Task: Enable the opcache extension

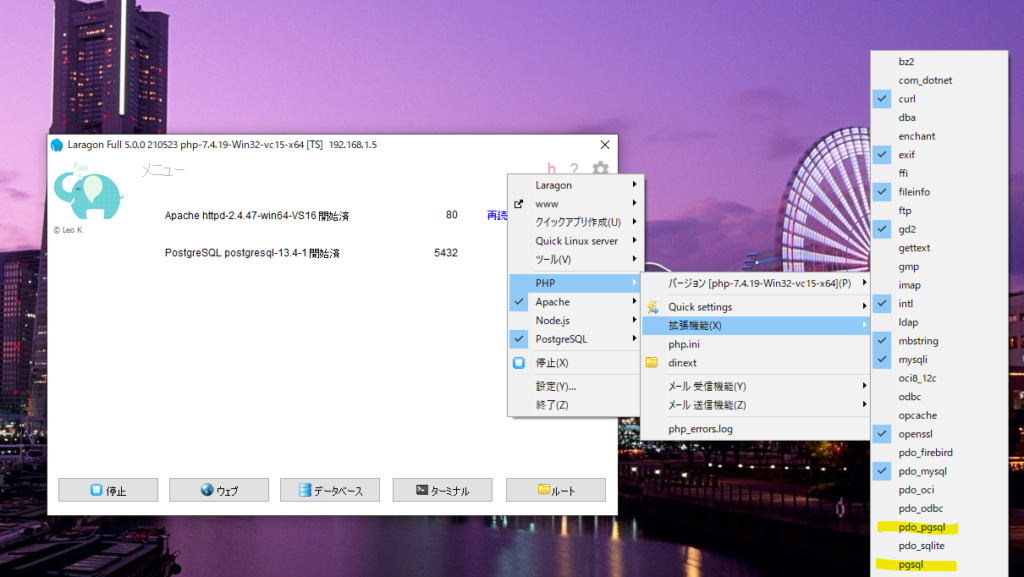Action: click(x=939, y=415)
